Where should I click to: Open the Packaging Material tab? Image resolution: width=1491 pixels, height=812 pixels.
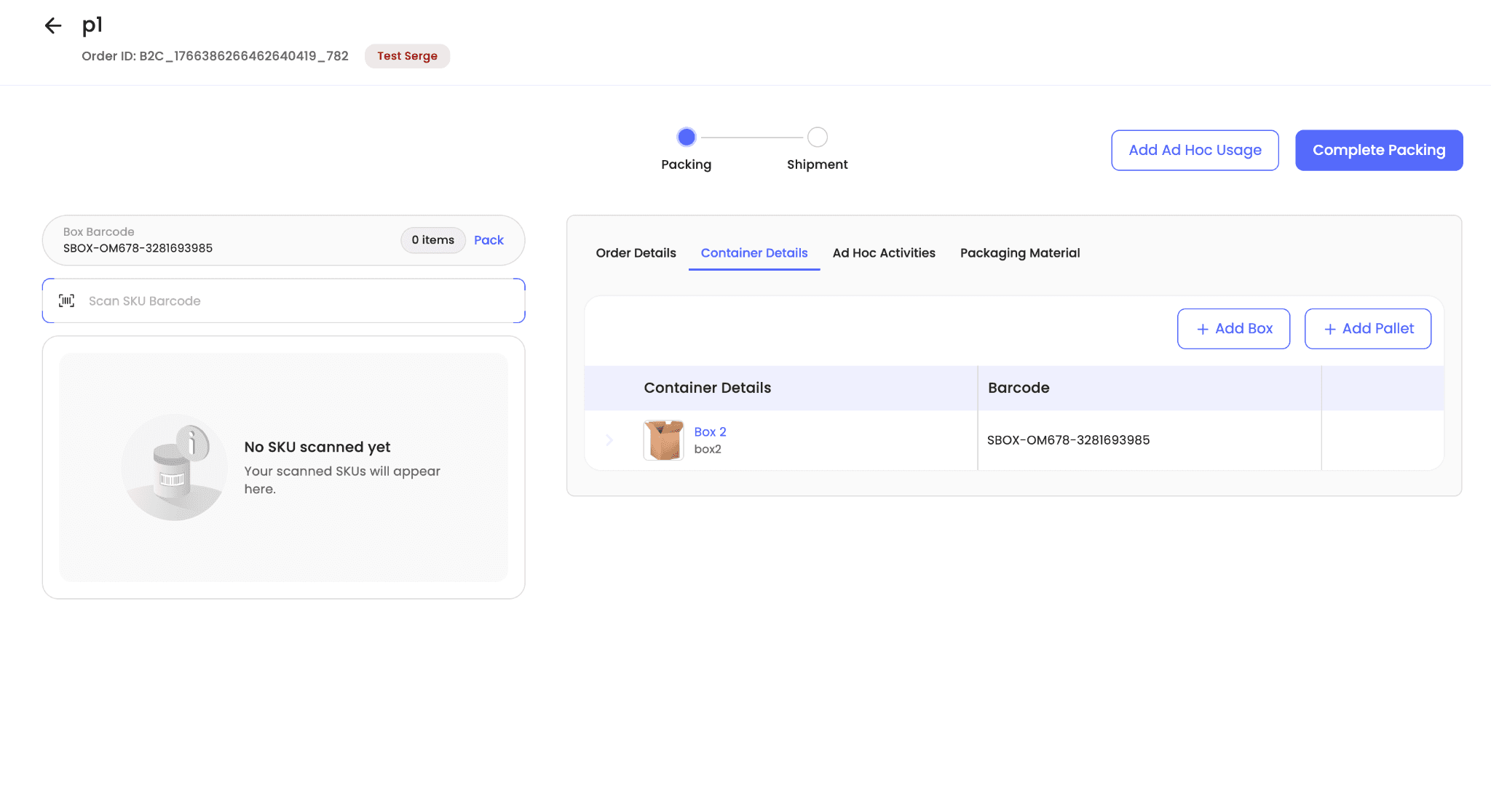click(1019, 253)
